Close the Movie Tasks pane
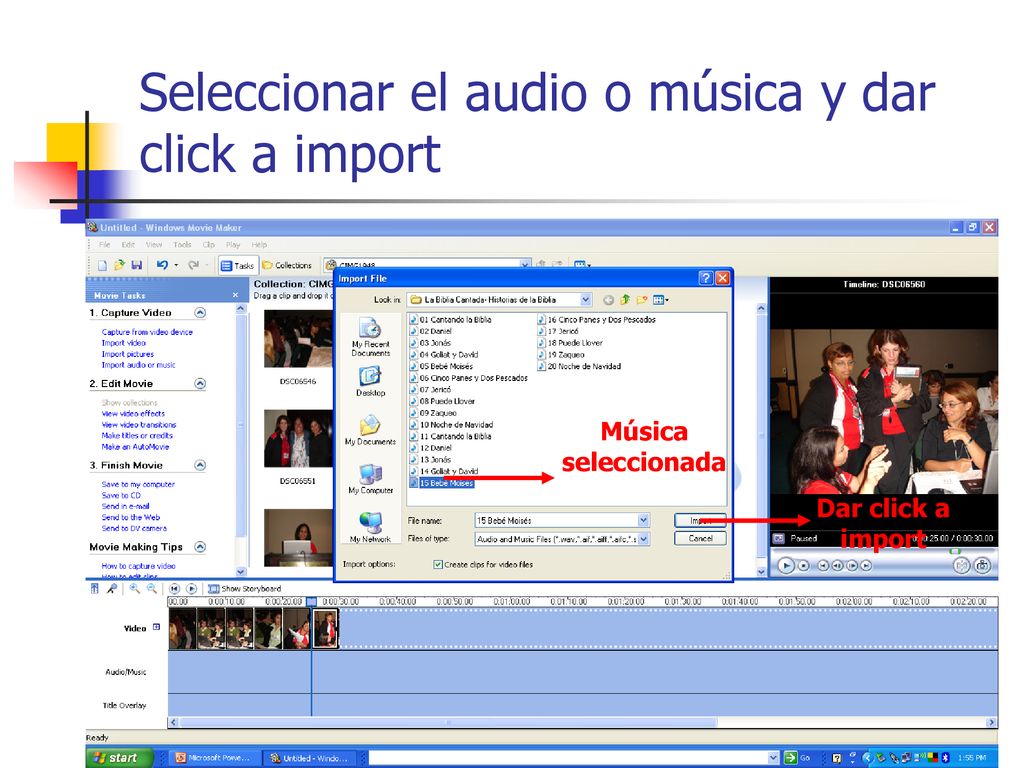 pos(235,295)
